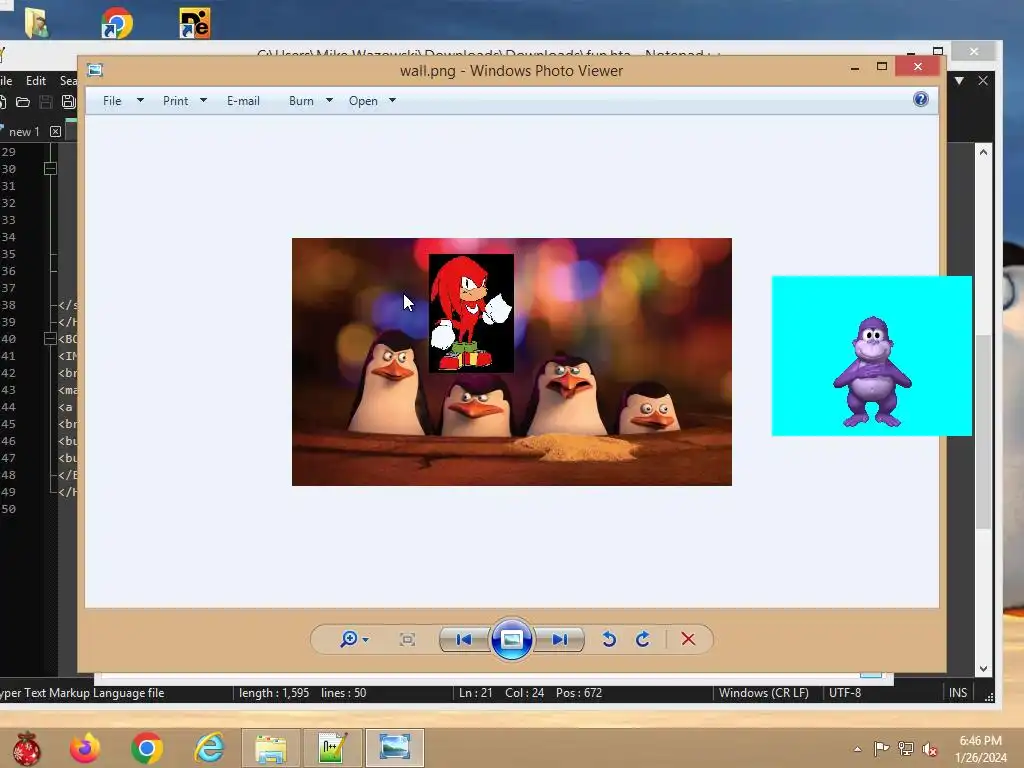Viewport: 1024px width, 768px height.
Task: Switch to Notepad++ taskbar button
Action: pyautogui.click(x=332, y=748)
